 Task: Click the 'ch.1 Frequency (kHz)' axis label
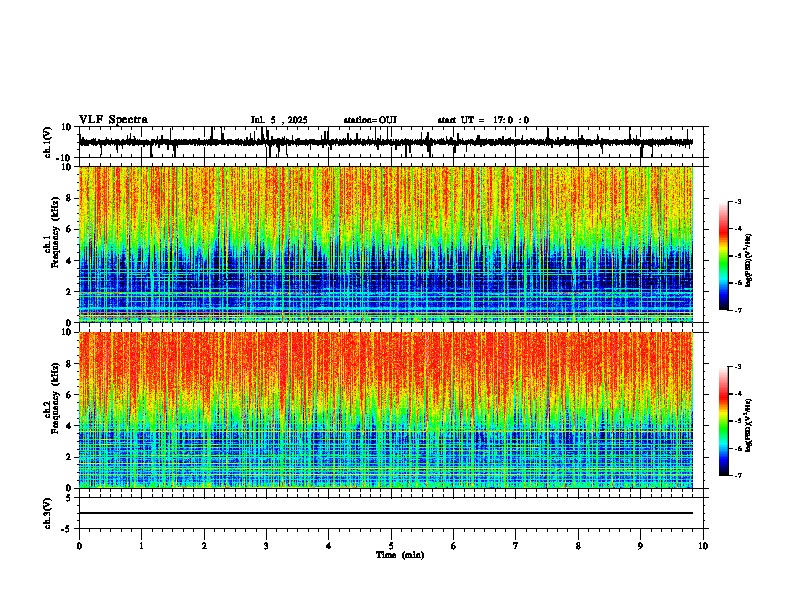[51, 232]
